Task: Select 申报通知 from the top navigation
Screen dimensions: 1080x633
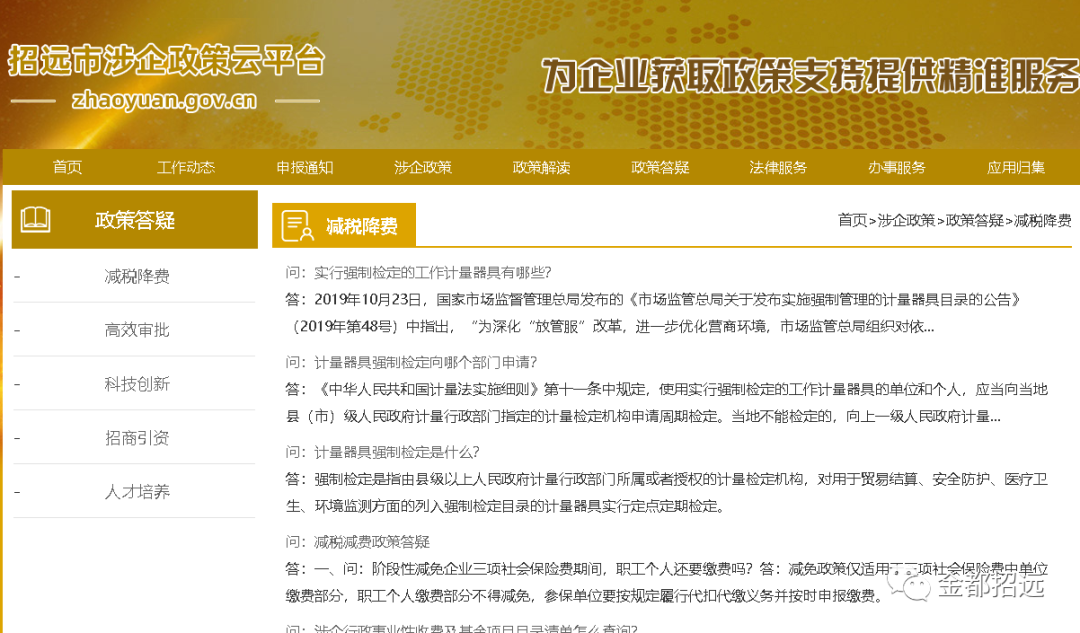Action: 305,167
